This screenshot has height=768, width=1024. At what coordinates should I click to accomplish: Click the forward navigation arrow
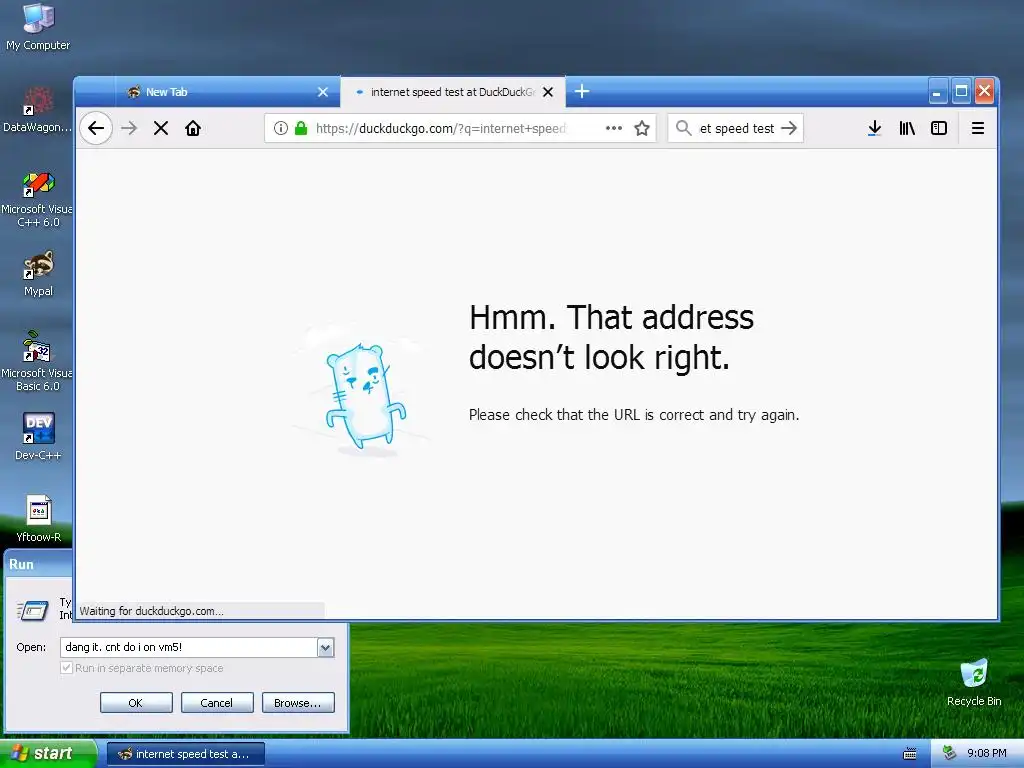click(129, 128)
